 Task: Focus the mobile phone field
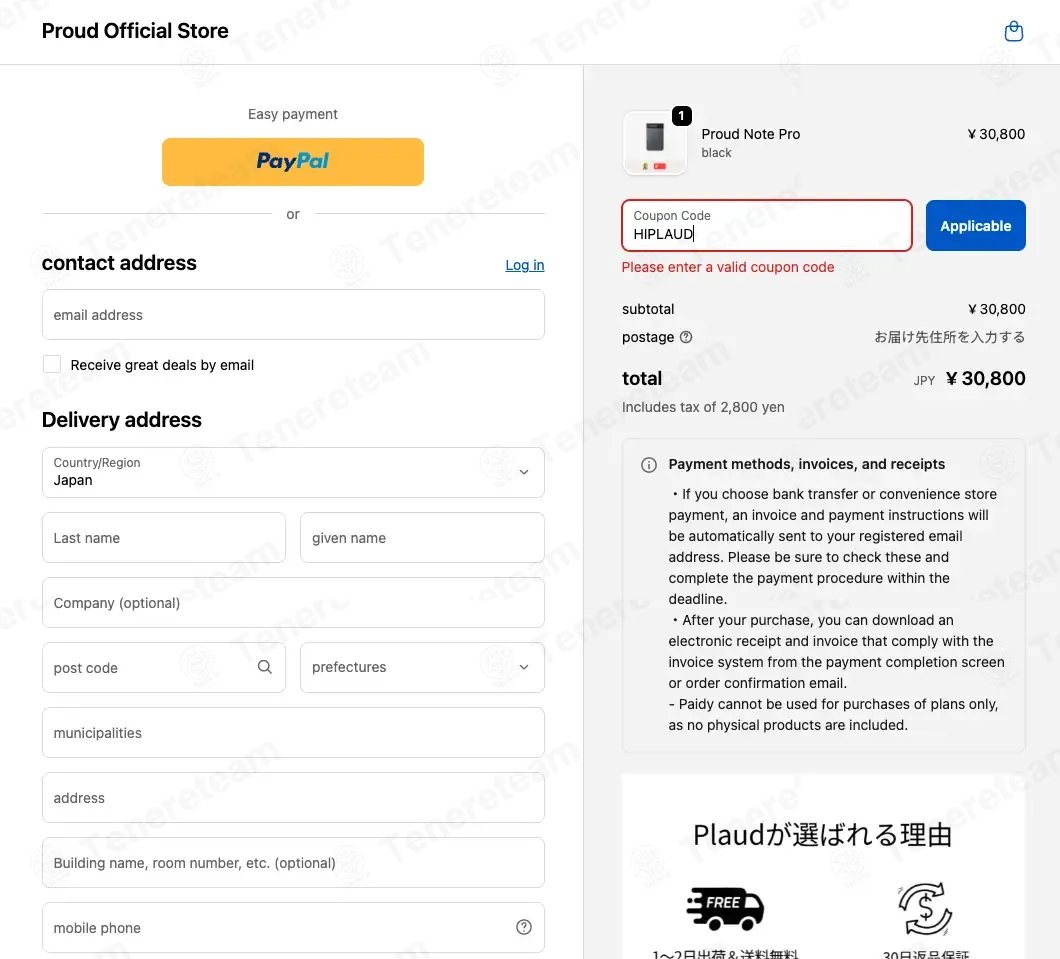click(293, 927)
